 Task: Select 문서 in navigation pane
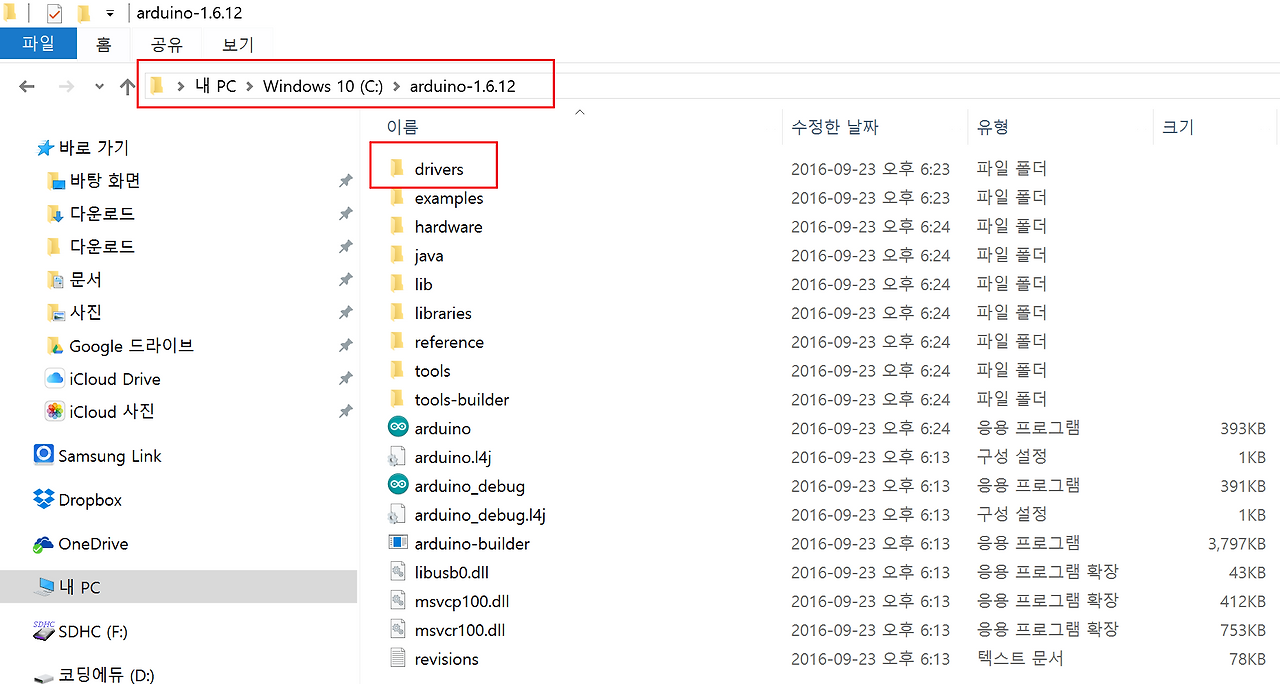[86, 280]
